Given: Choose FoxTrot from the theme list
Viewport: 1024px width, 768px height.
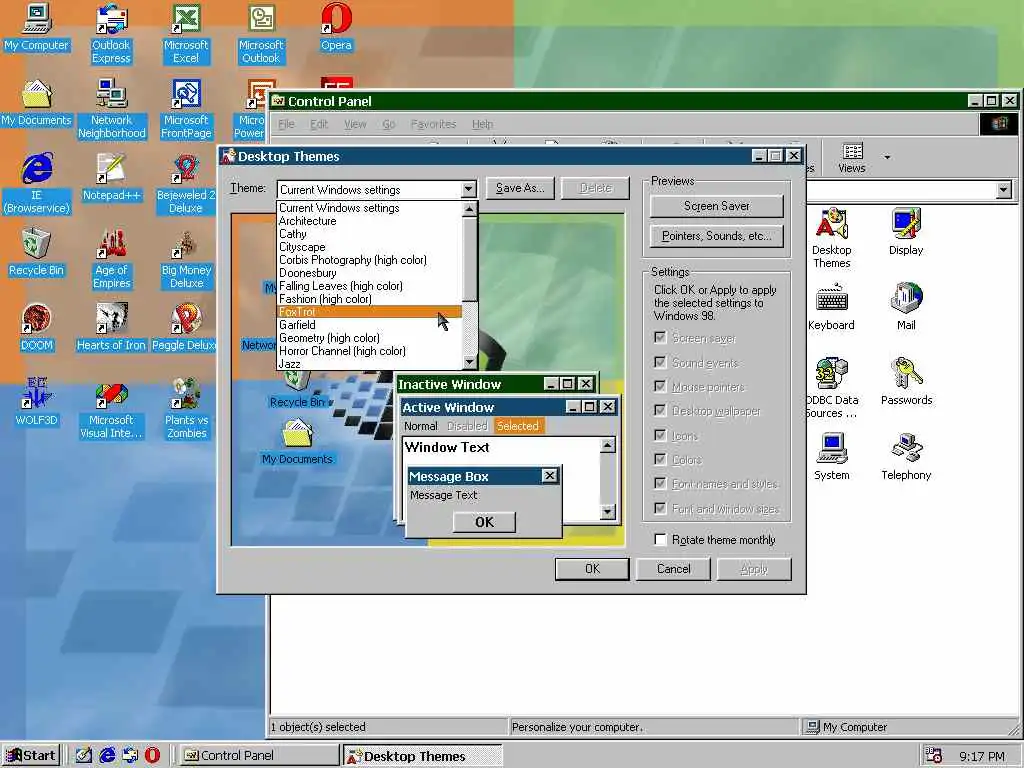Looking at the screenshot, I should tap(370, 312).
